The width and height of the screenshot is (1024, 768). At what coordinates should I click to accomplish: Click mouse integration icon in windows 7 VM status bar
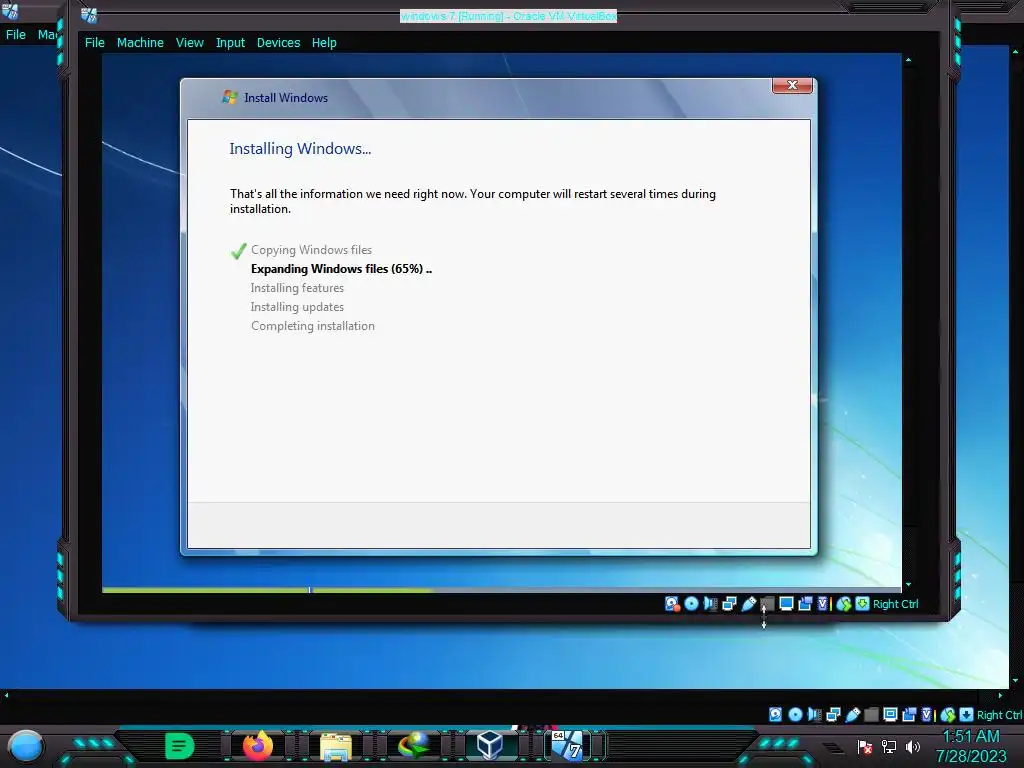pyautogui.click(x=844, y=604)
